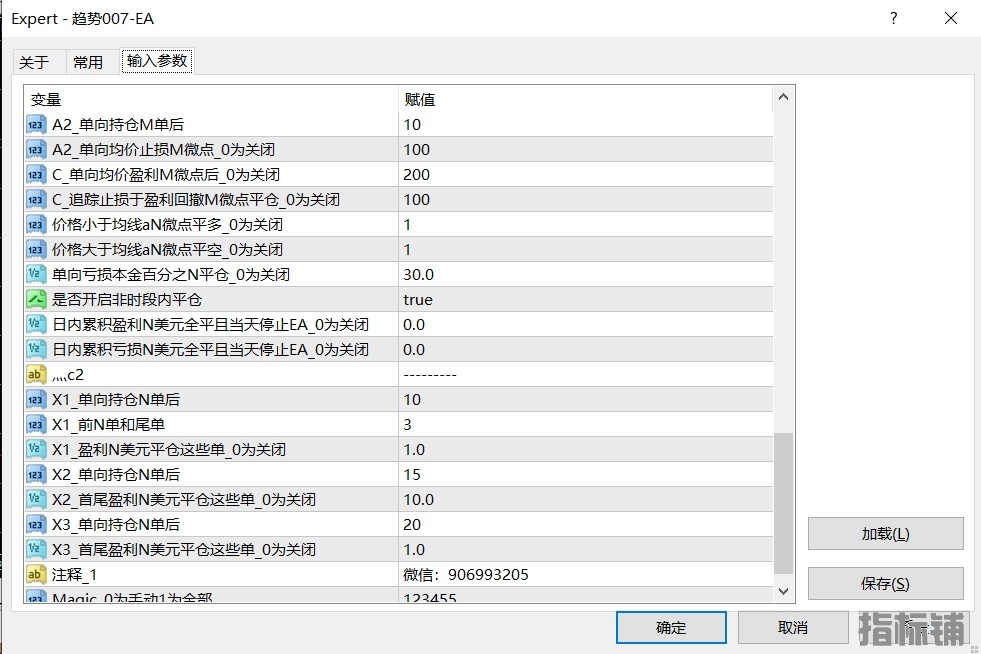Click the icon beside 日内累积盈利N美元全平且当天停止EA_0为关闭
The height and width of the screenshot is (654, 981).
tap(36, 325)
